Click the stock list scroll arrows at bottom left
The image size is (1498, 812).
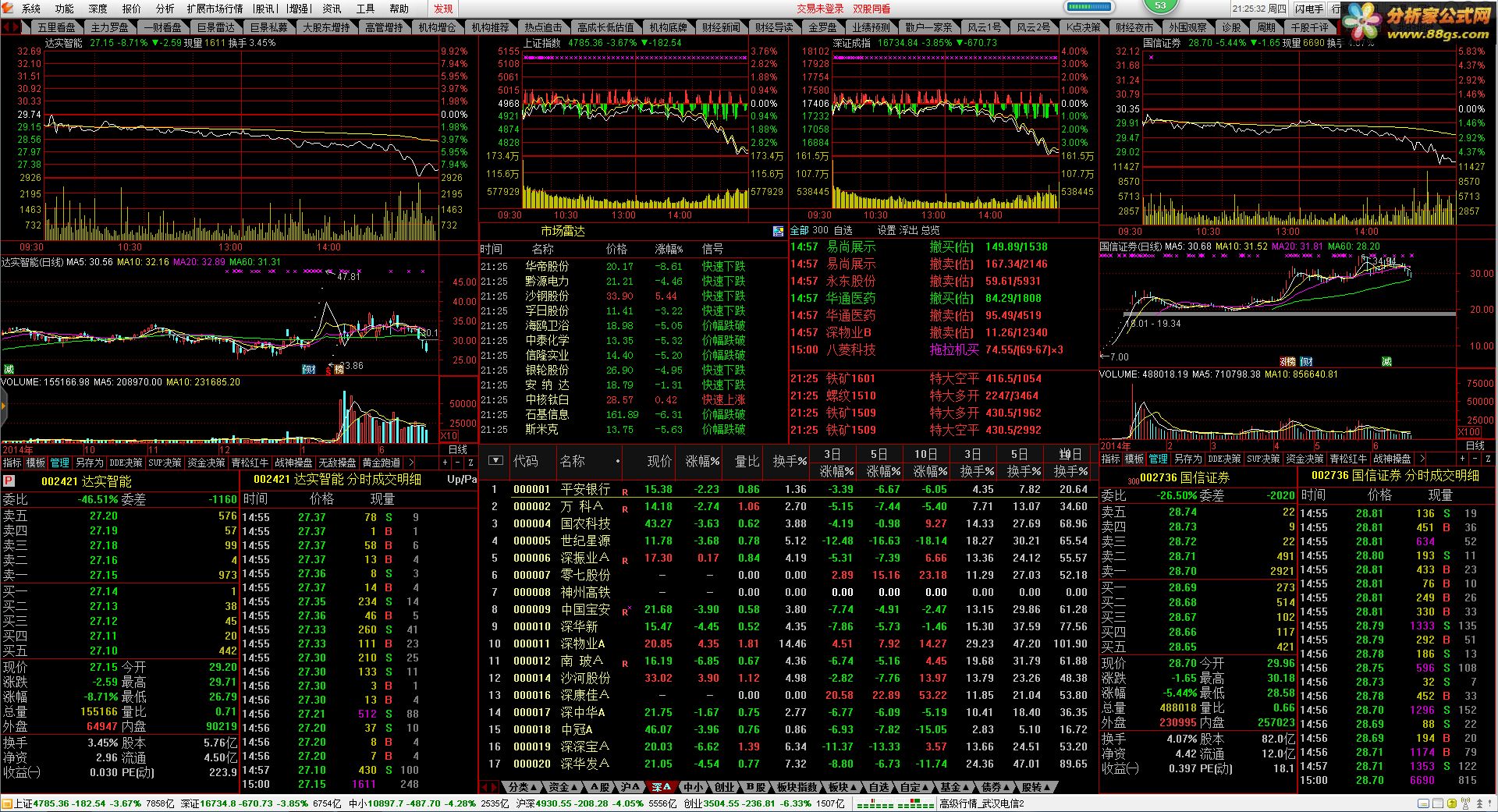(489, 787)
